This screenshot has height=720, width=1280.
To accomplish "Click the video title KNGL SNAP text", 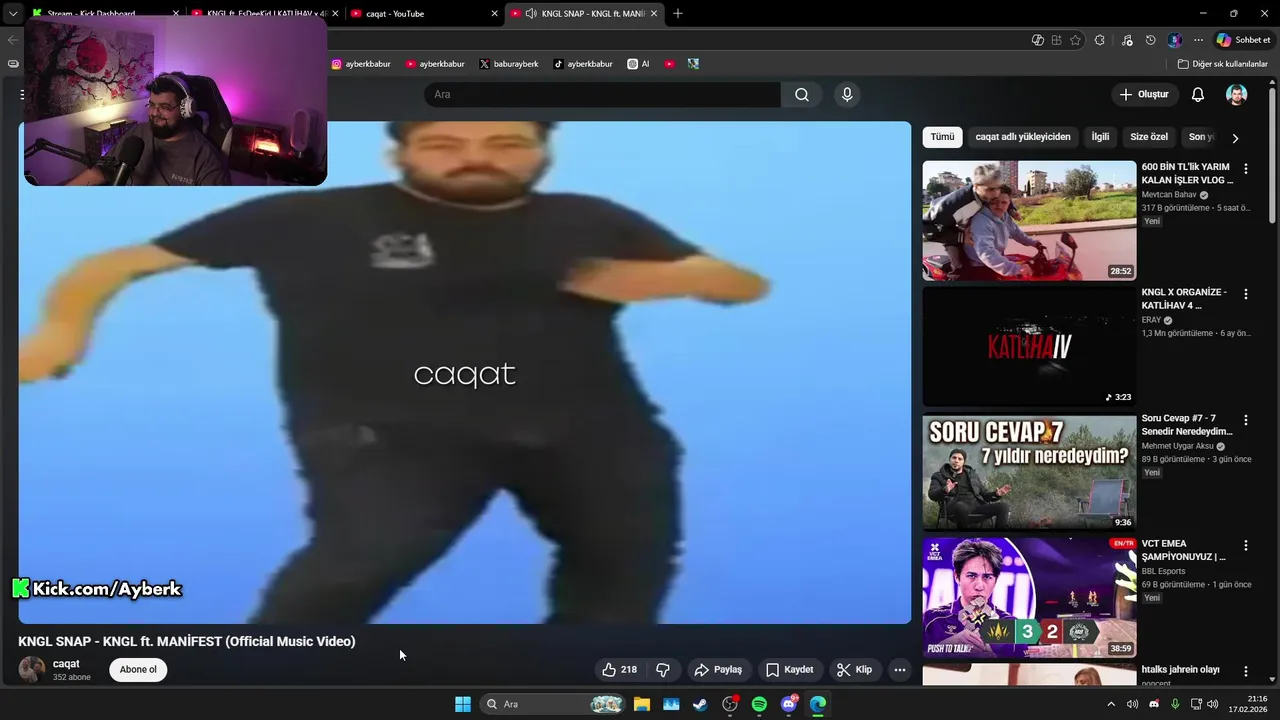I will [186, 641].
